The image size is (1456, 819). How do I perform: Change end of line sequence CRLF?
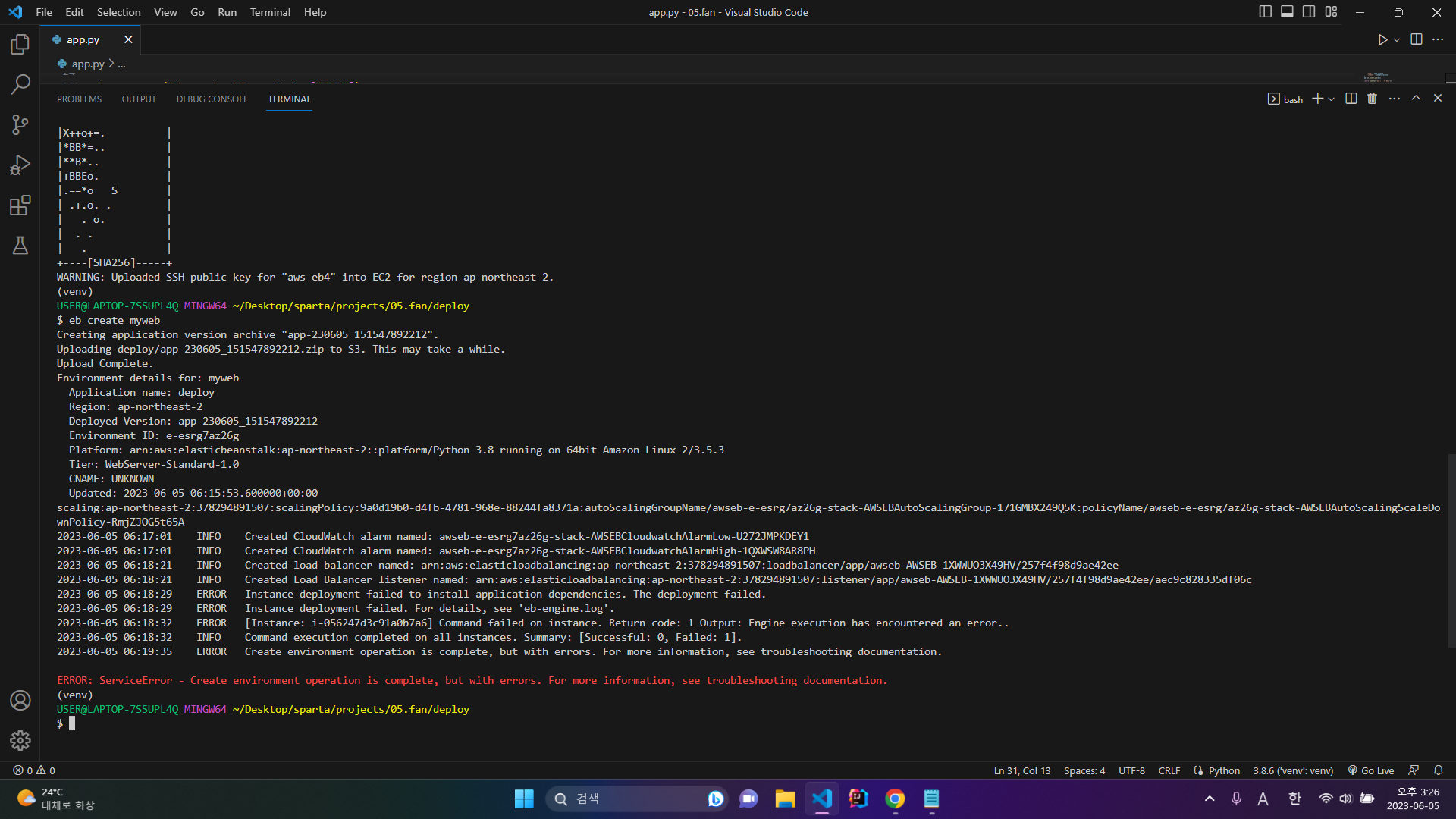tap(1169, 770)
